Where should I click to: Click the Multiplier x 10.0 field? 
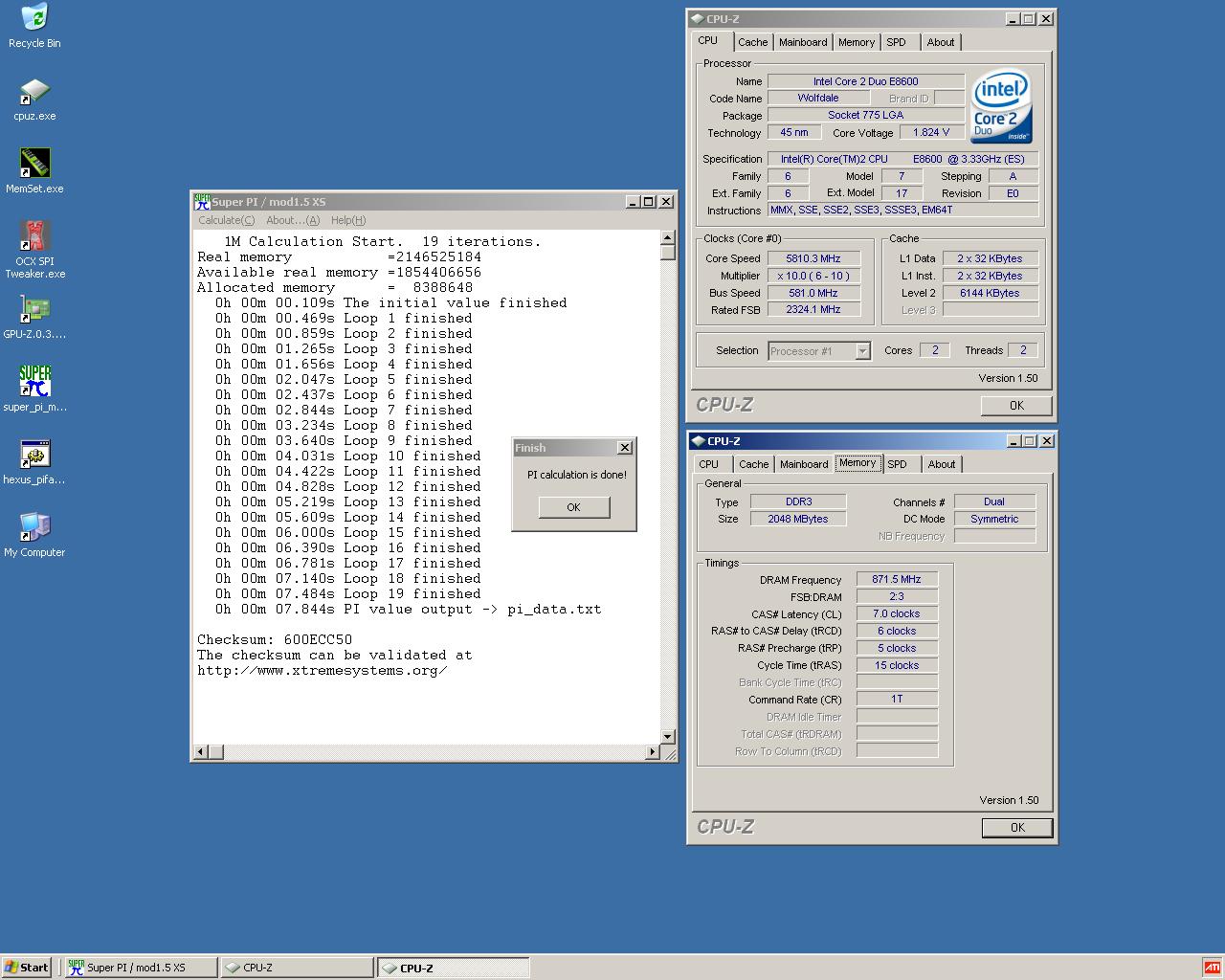pos(813,276)
